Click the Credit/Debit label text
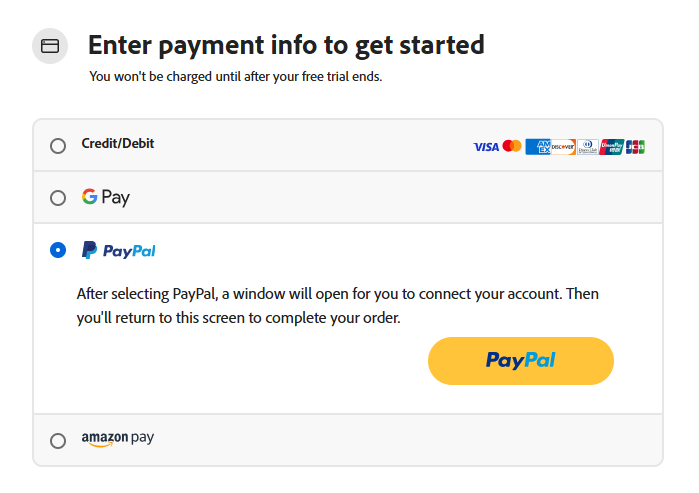This screenshot has width=699, height=493. click(118, 144)
